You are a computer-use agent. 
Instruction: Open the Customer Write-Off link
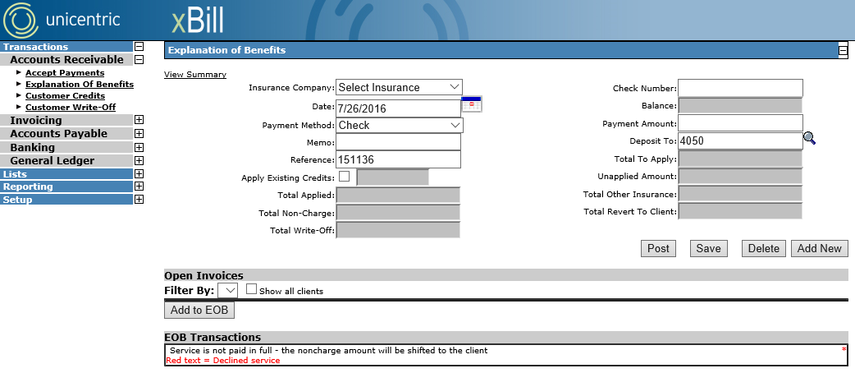click(x=71, y=107)
